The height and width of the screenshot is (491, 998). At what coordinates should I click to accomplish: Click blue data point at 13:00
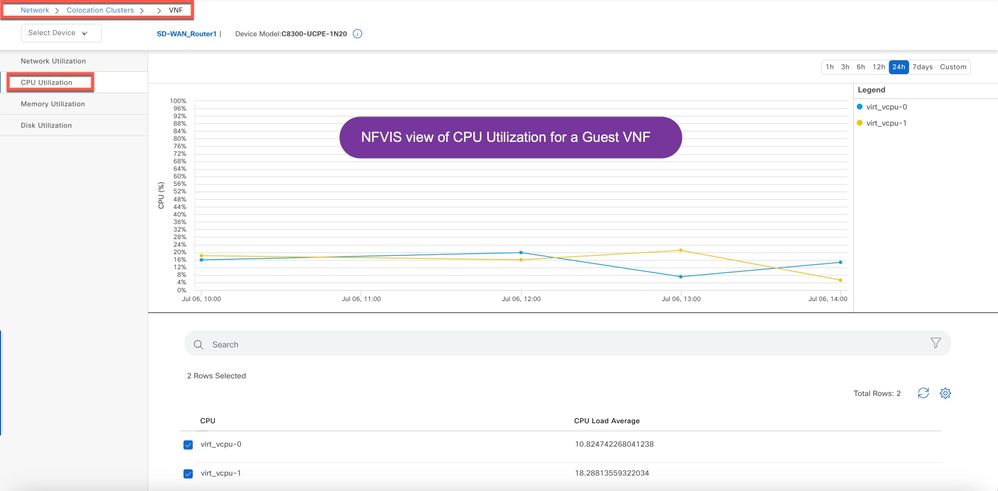680,276
